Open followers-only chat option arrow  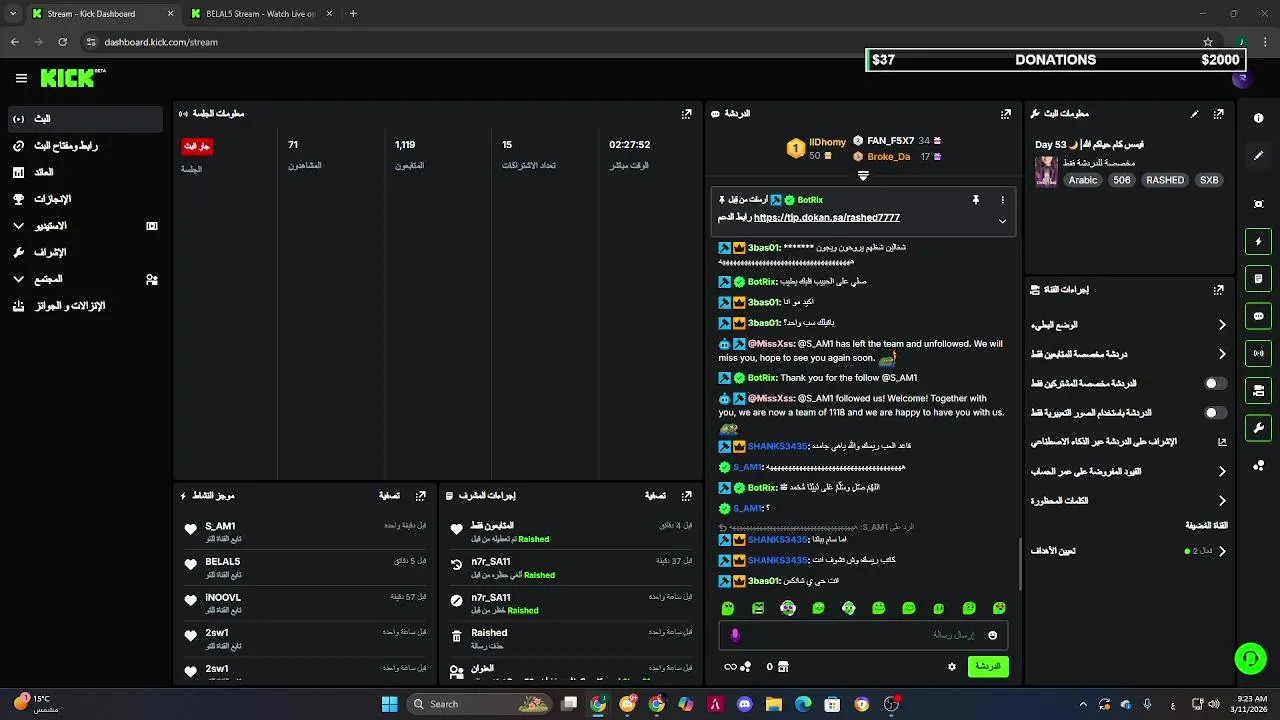click(1222, 354)
